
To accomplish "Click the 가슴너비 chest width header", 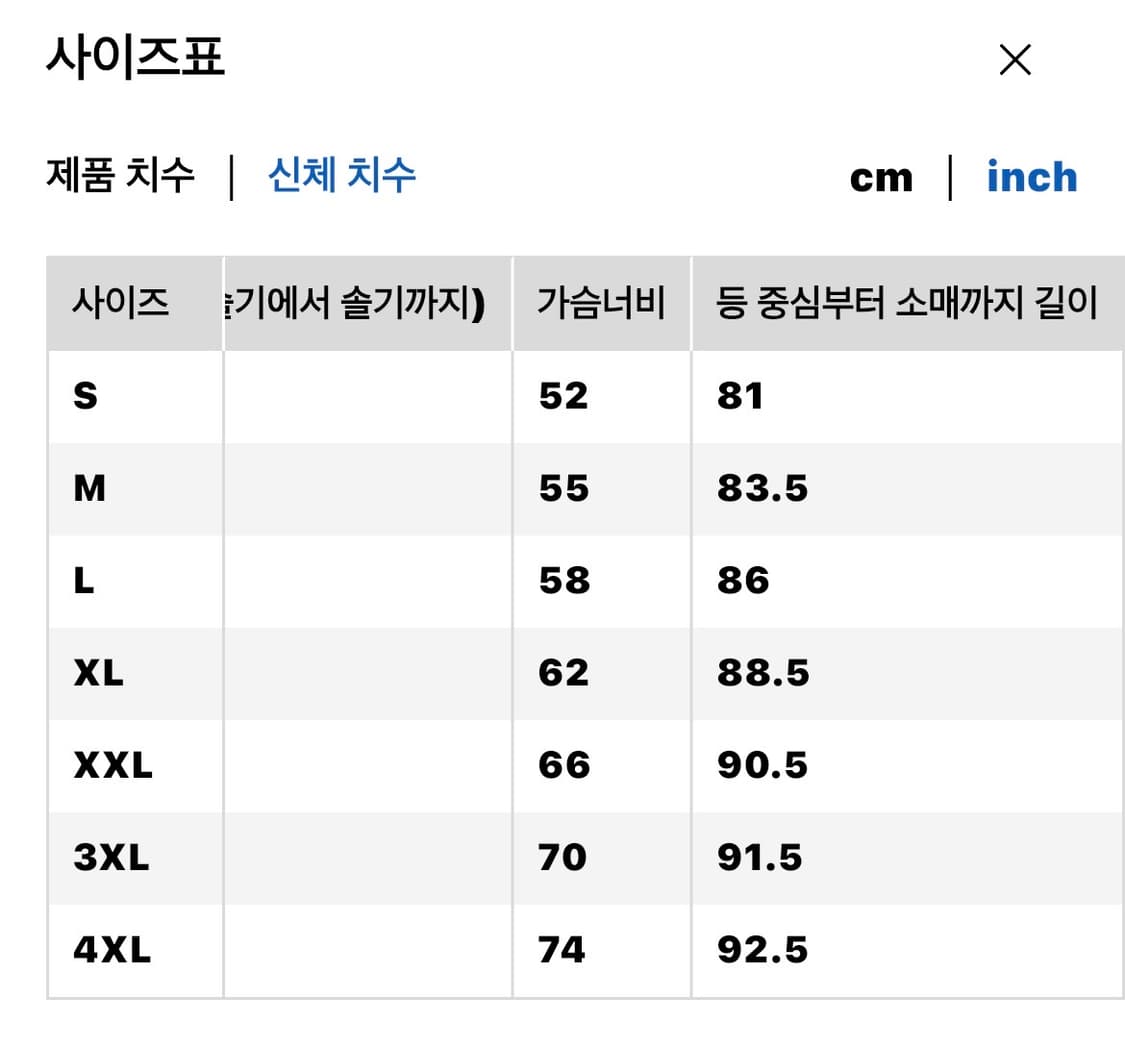I will 602,303.
